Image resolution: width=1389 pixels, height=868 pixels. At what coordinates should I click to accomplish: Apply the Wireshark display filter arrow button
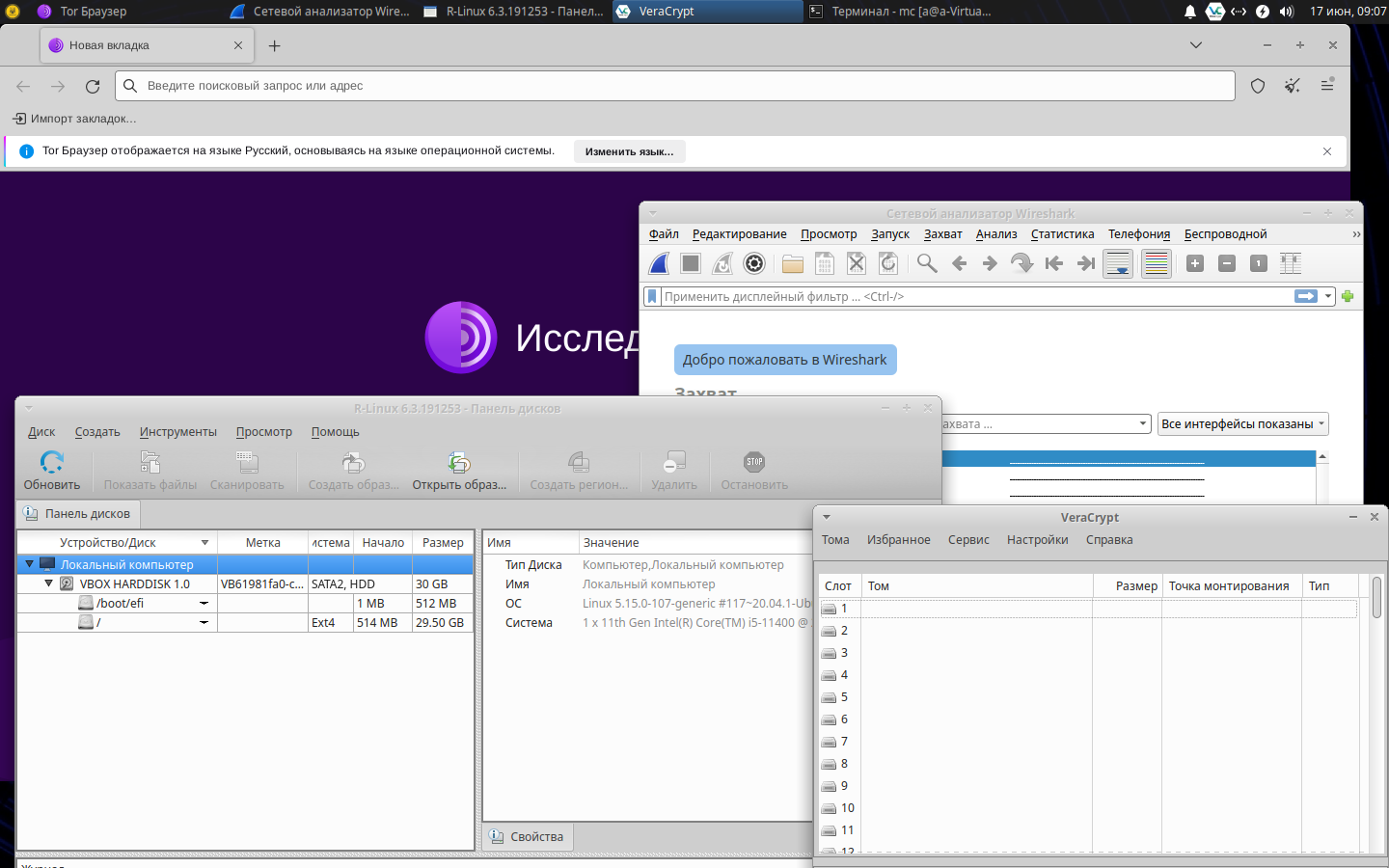(x=1306, y=296)
